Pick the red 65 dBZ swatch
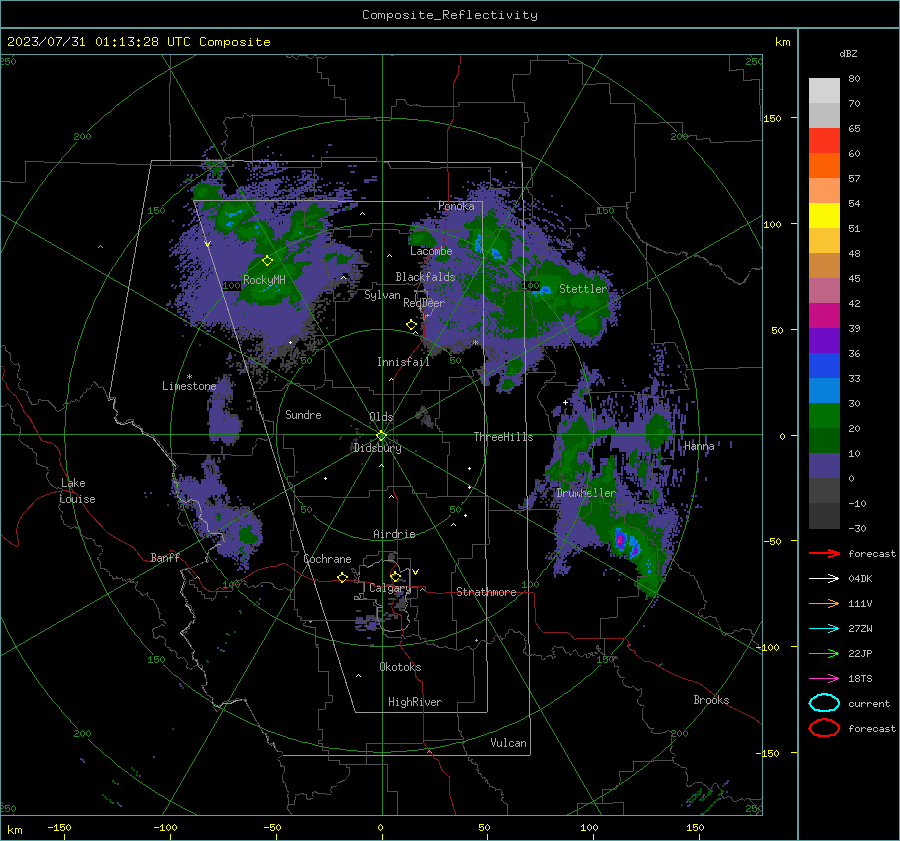This screenshot has height=841, width=900. [x=824, y=140]
